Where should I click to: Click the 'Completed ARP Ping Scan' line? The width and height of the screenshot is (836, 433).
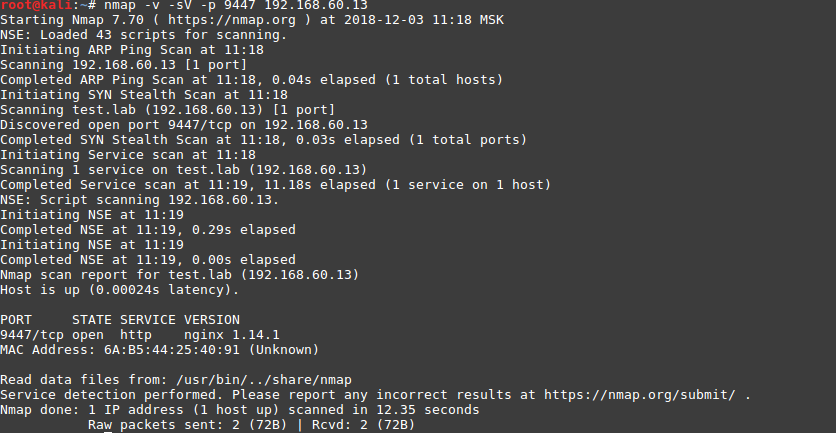coord(250,79)
